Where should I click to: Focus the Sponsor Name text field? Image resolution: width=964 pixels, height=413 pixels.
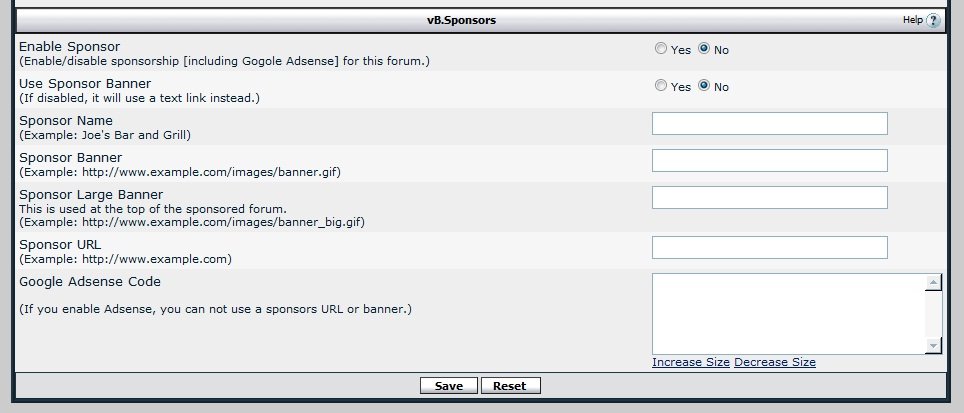click(x=770, y=124)
